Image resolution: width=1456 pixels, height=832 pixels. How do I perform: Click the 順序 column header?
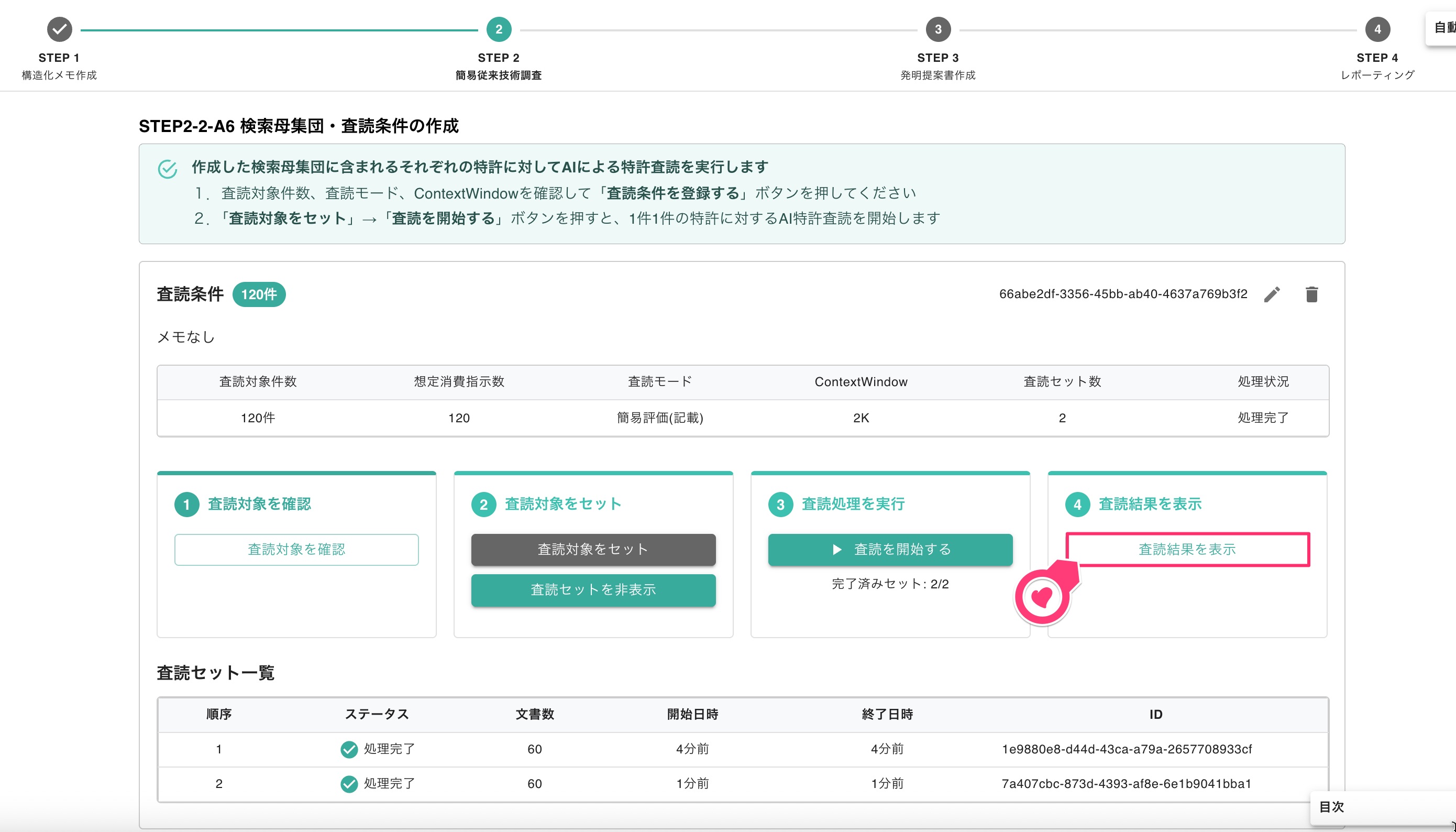click(219, 714)
